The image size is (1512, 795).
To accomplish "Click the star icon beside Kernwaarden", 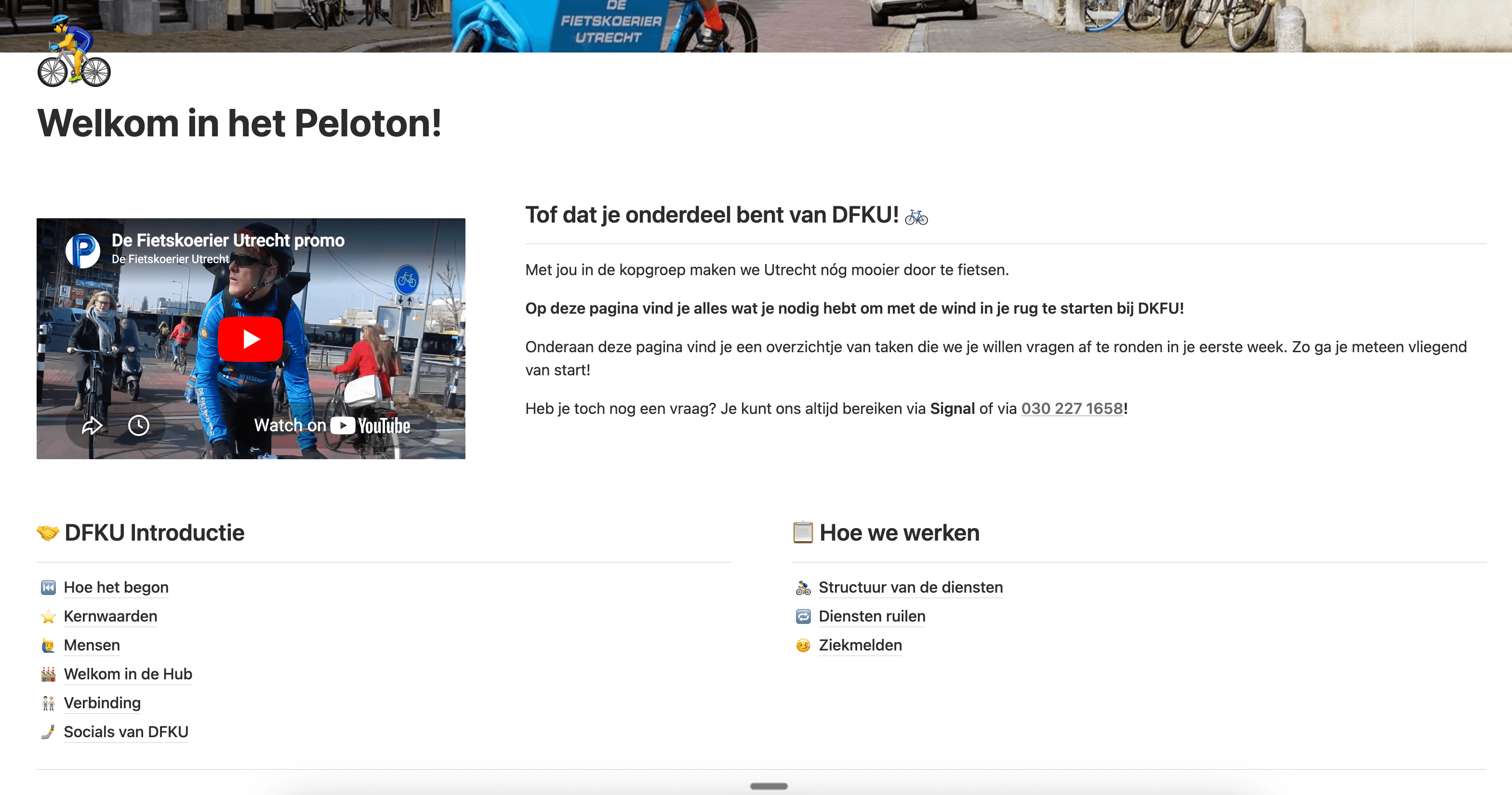I will tap(48, 617).
